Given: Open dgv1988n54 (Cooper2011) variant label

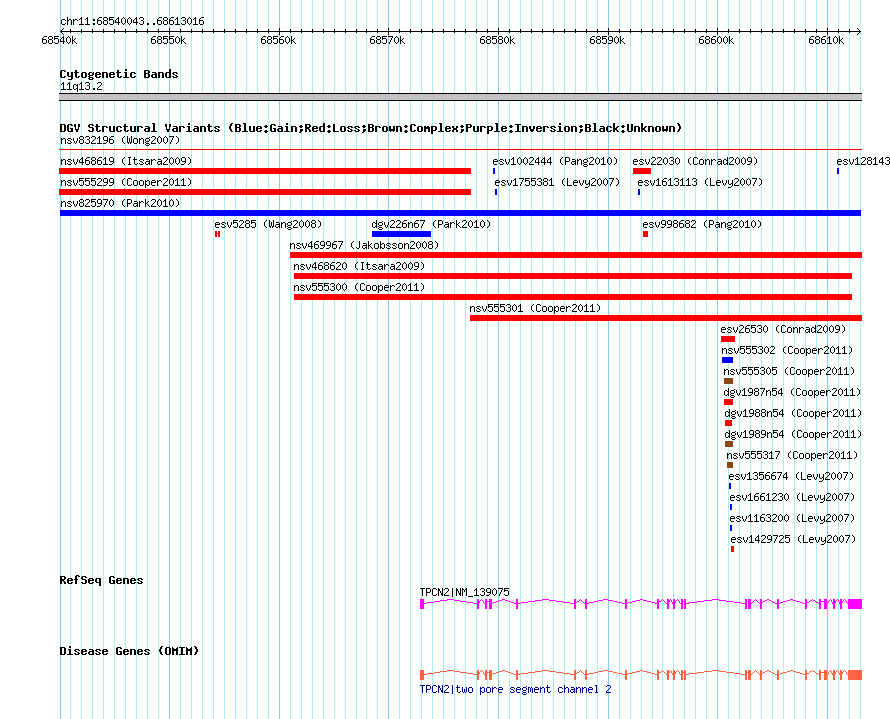Looking at the screenshot, I should click(793, 413).
